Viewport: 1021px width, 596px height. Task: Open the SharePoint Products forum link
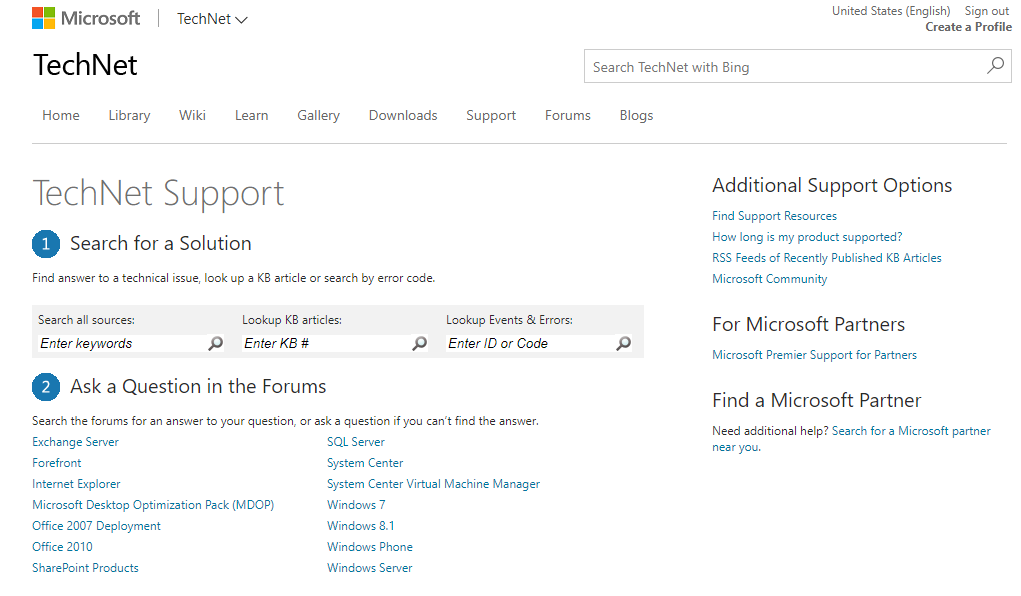(85, 567)
